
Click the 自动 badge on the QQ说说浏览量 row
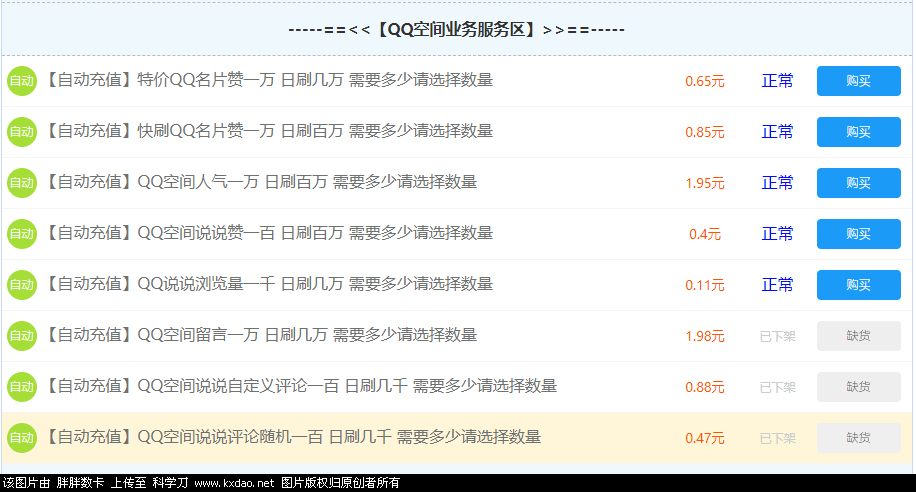click(22, 285)
